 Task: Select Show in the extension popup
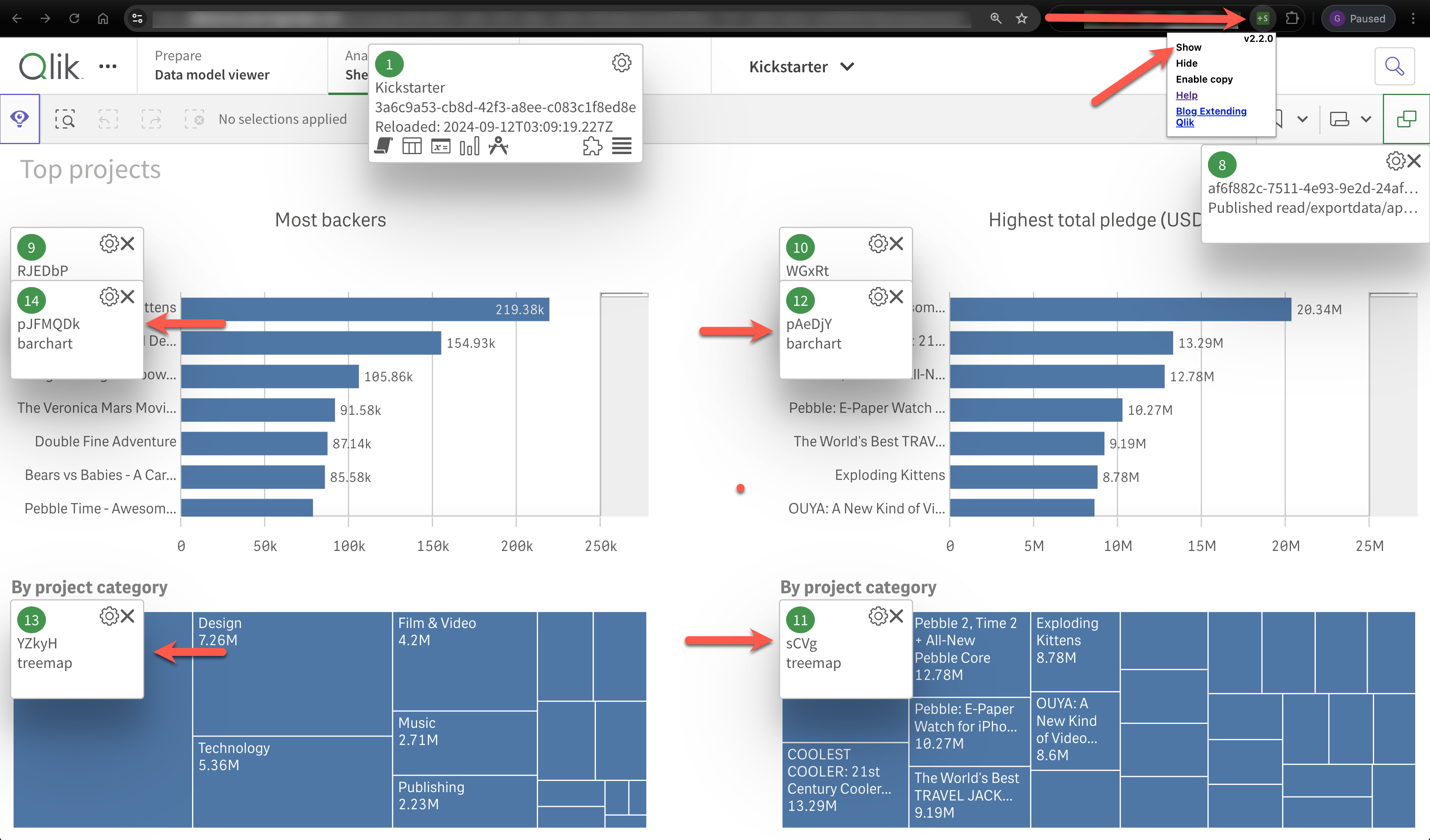click(1188, 48)
